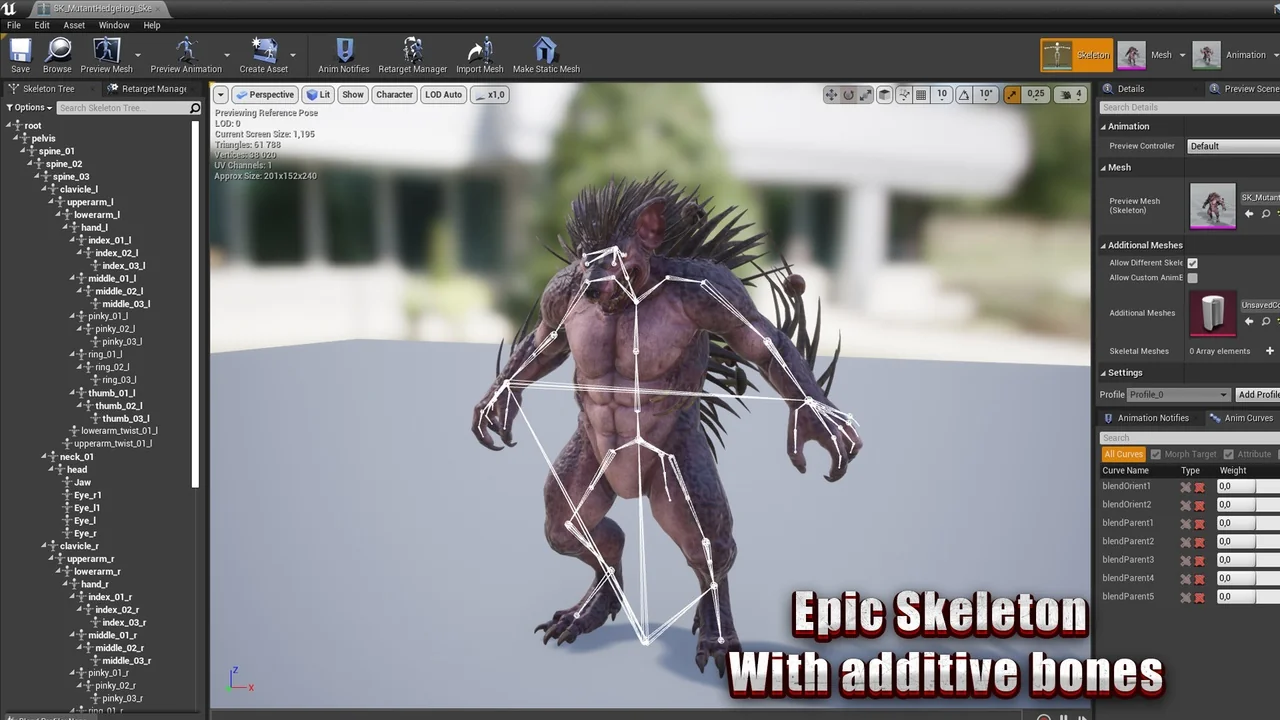Click the Lit view mode button
The height and width of the screenshot is (720, 1280).
click(318, 95)
